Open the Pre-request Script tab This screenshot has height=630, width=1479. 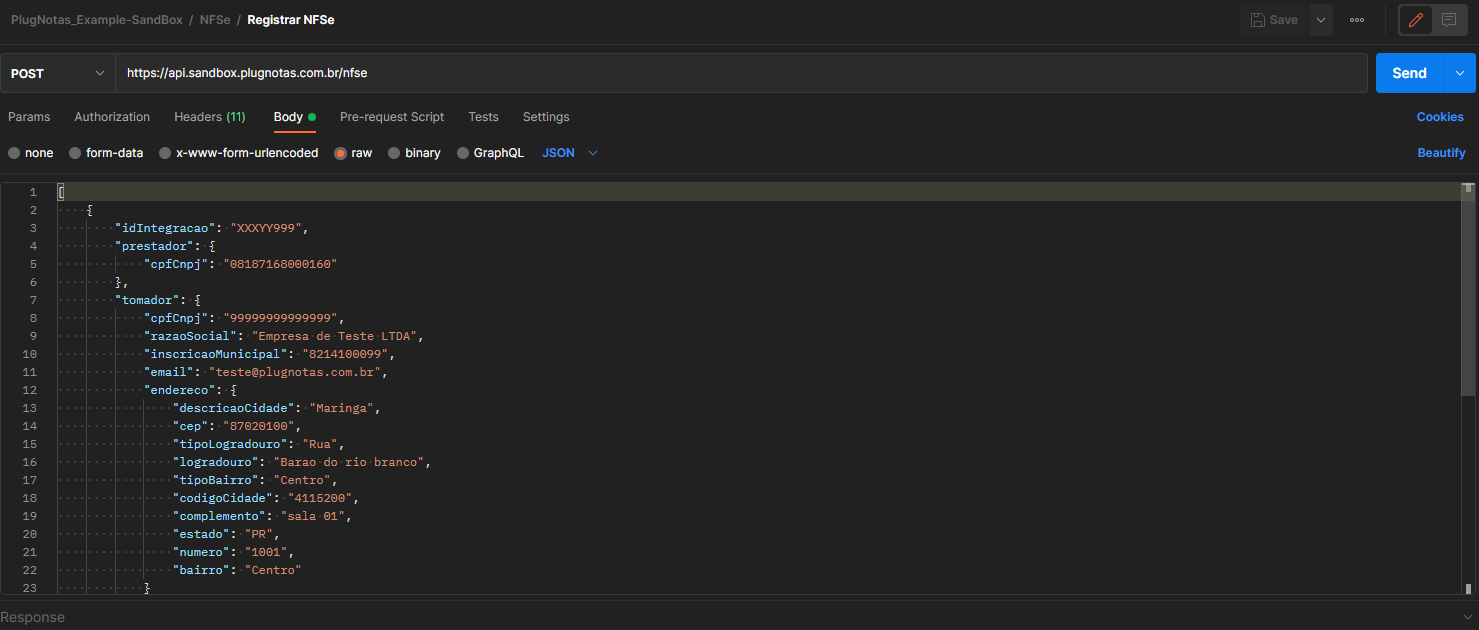[x=392, y=117]
